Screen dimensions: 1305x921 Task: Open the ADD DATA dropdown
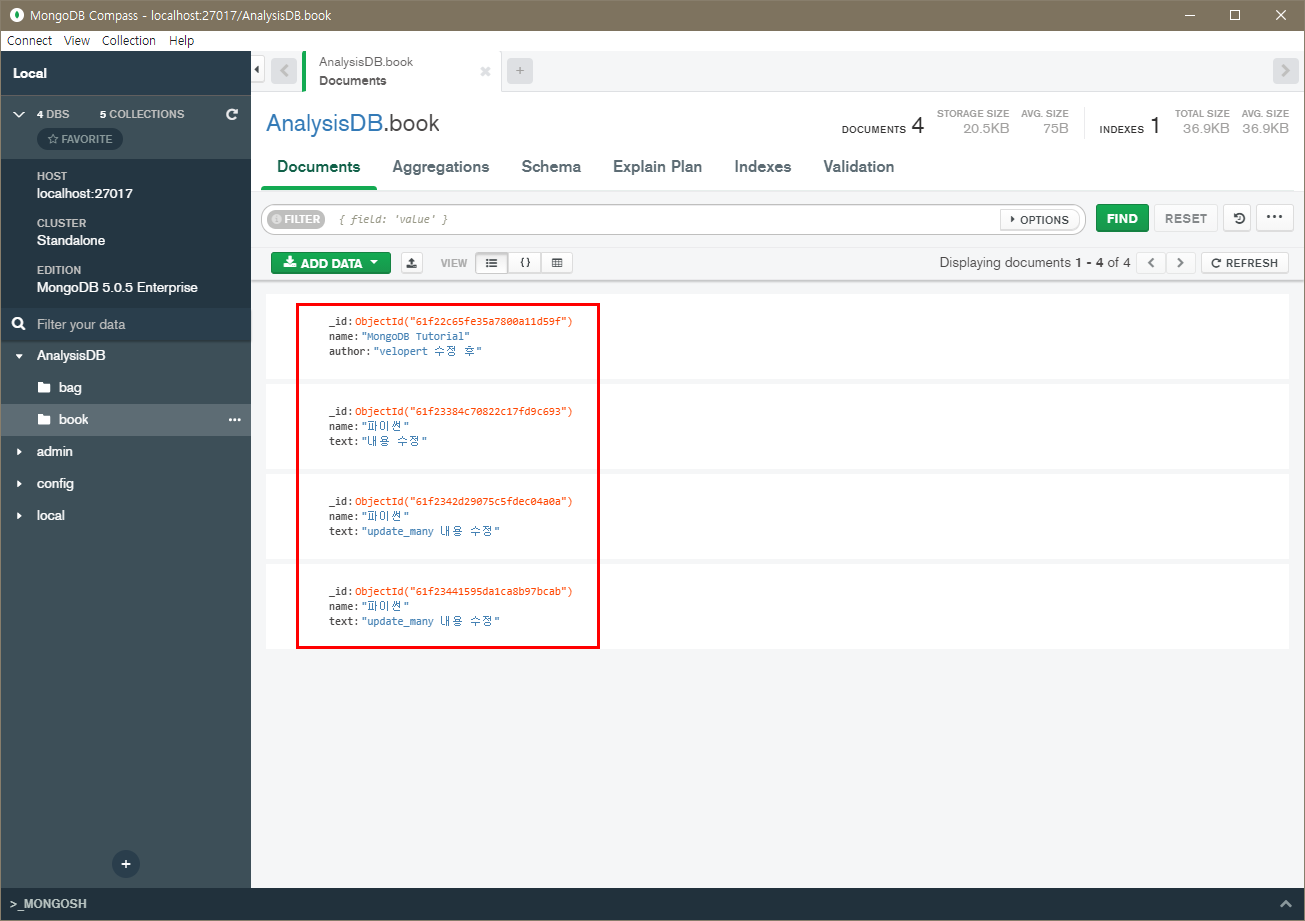click(x=331, y=263)
